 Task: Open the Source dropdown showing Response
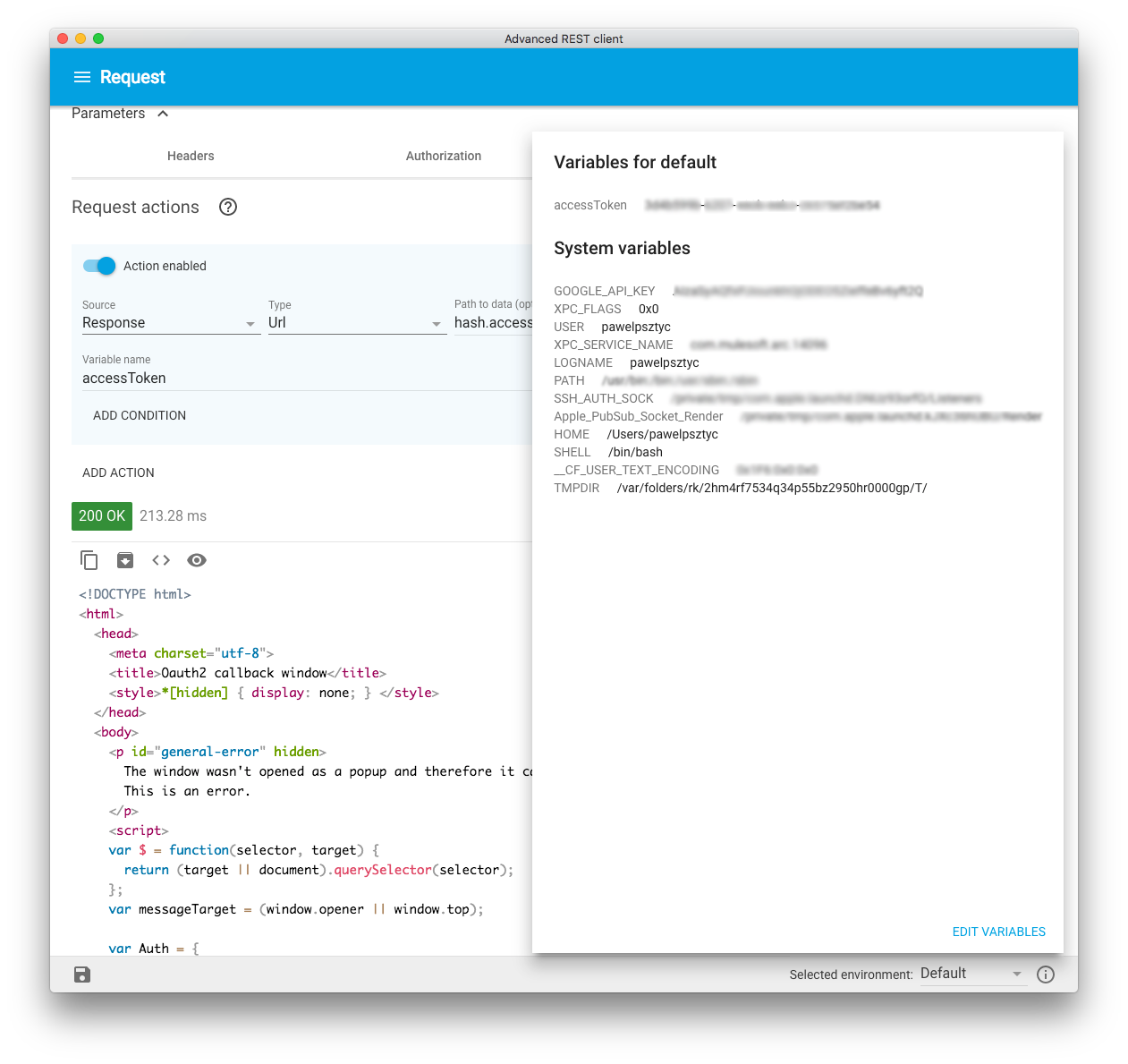click(x=170, y=323)
